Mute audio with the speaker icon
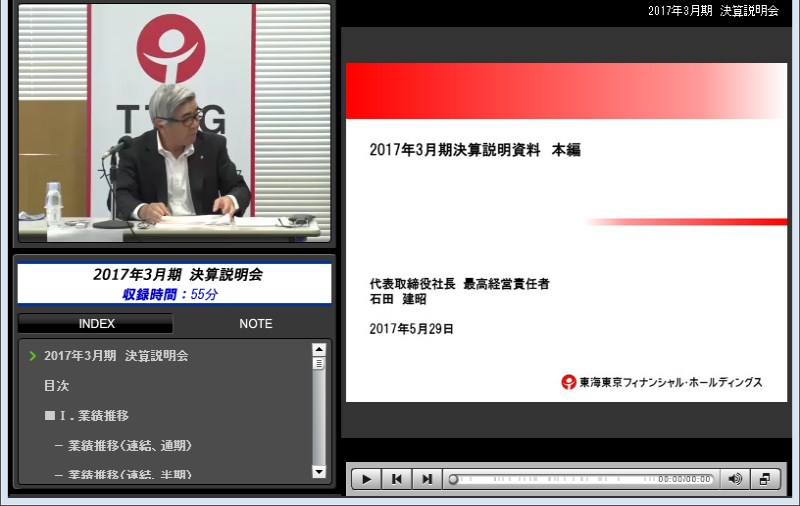This screenshot has width=800, height=506. (735, 479)
